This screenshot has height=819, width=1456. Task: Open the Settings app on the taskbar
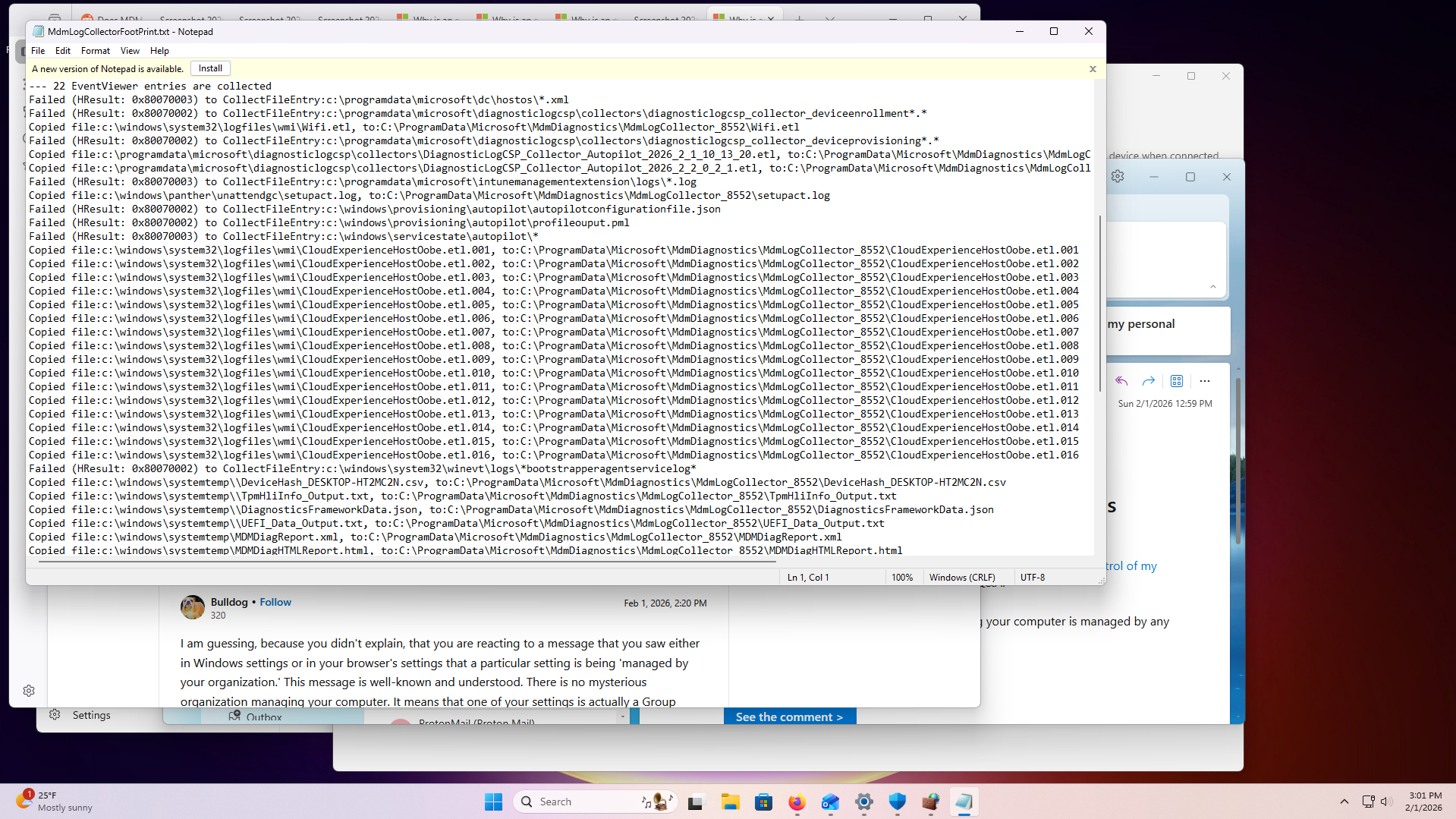(863, 802)
